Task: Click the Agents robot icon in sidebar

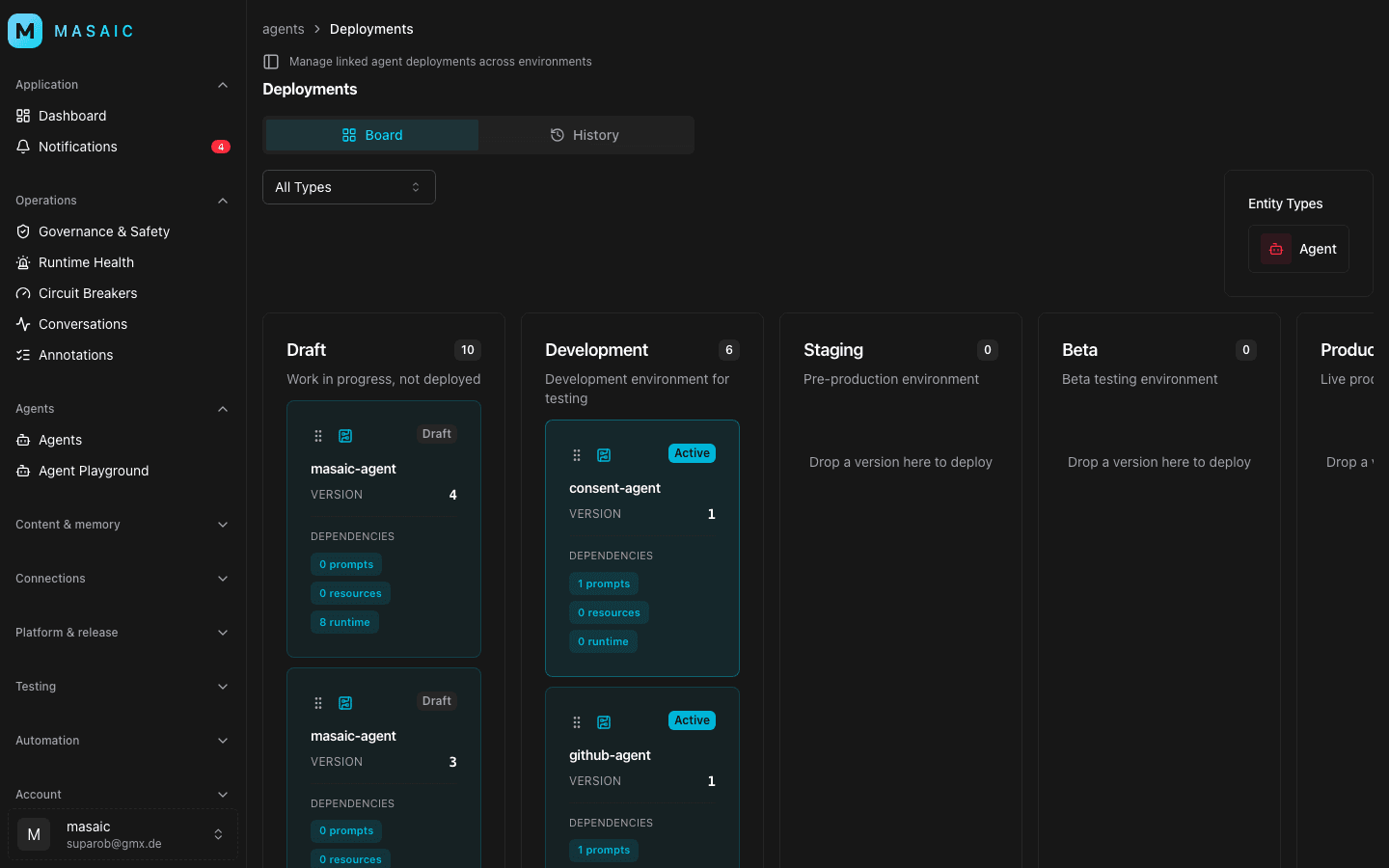Action: coord(23,440)
